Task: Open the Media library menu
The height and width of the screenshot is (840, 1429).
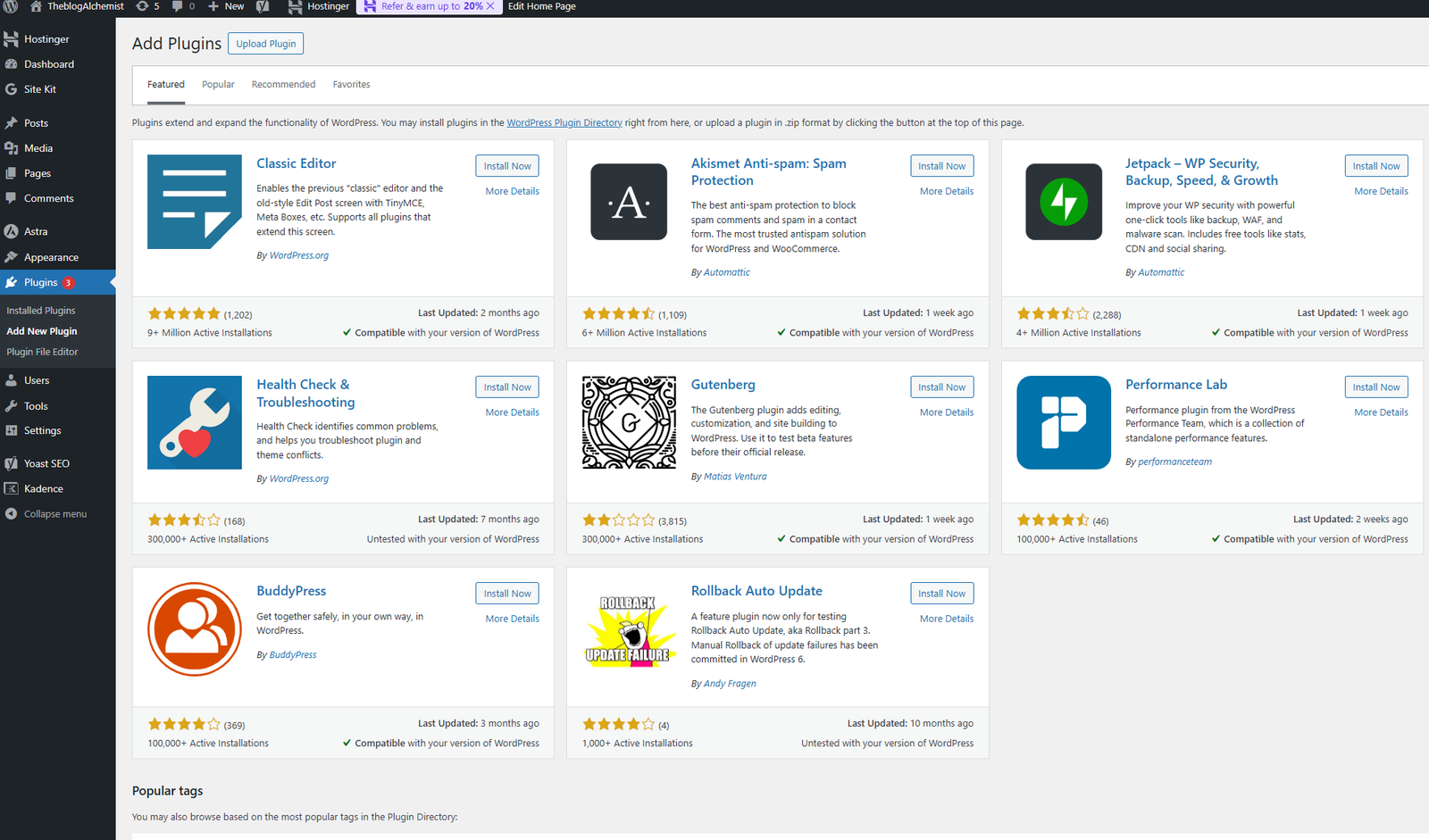Action: click(38, 148)
